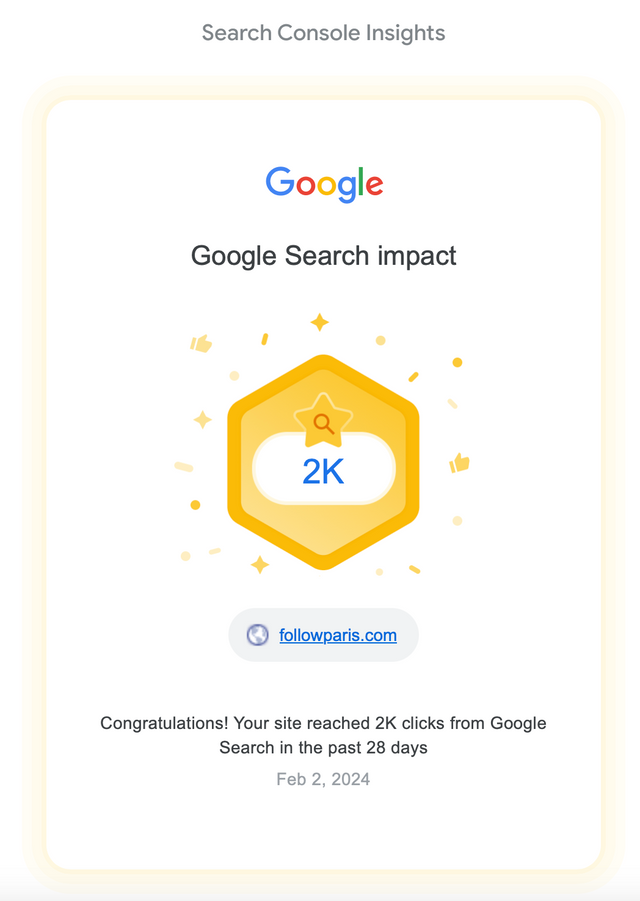Click the Google Search impact heading
Viewport: 640px width, 901px height.
pos(323,256)
